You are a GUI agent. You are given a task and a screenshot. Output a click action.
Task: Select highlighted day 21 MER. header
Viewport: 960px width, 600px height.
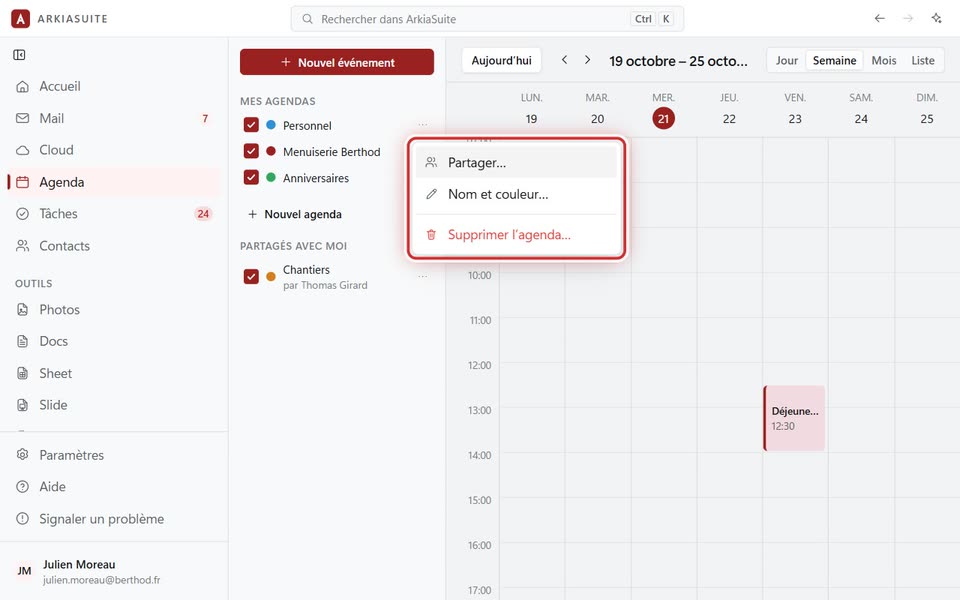(664, 110)
